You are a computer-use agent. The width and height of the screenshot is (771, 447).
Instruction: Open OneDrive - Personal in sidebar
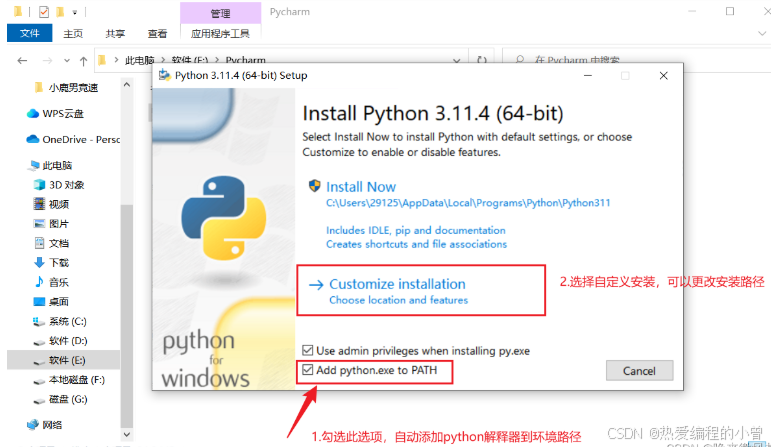tap(73, 140)
